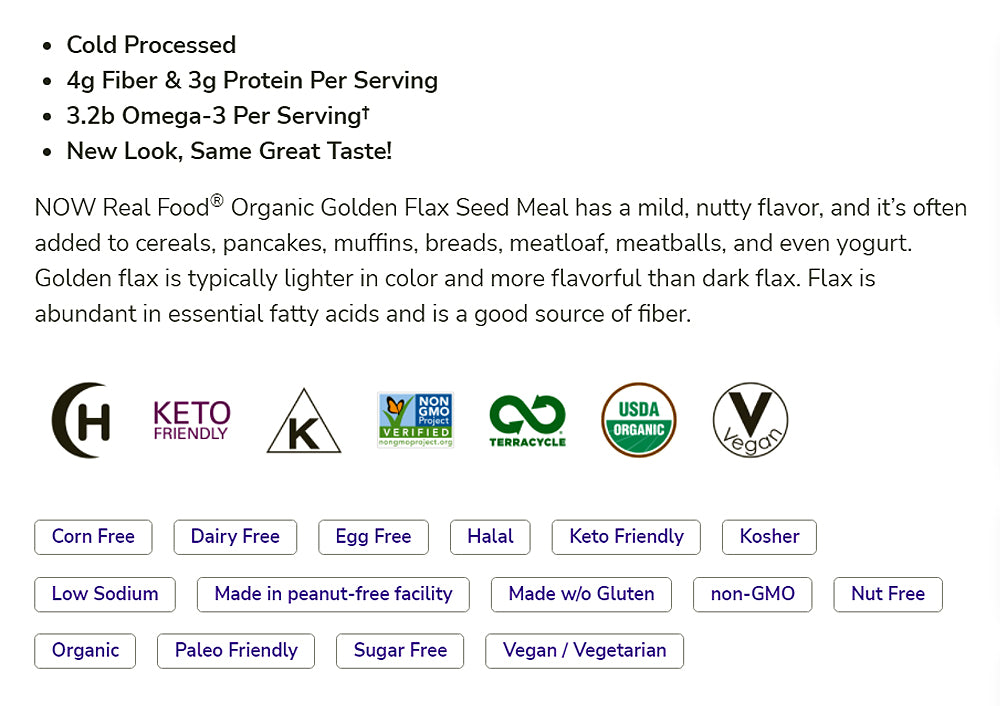
Task: Select the Dairy Free tag
Action: coord(235,537)
